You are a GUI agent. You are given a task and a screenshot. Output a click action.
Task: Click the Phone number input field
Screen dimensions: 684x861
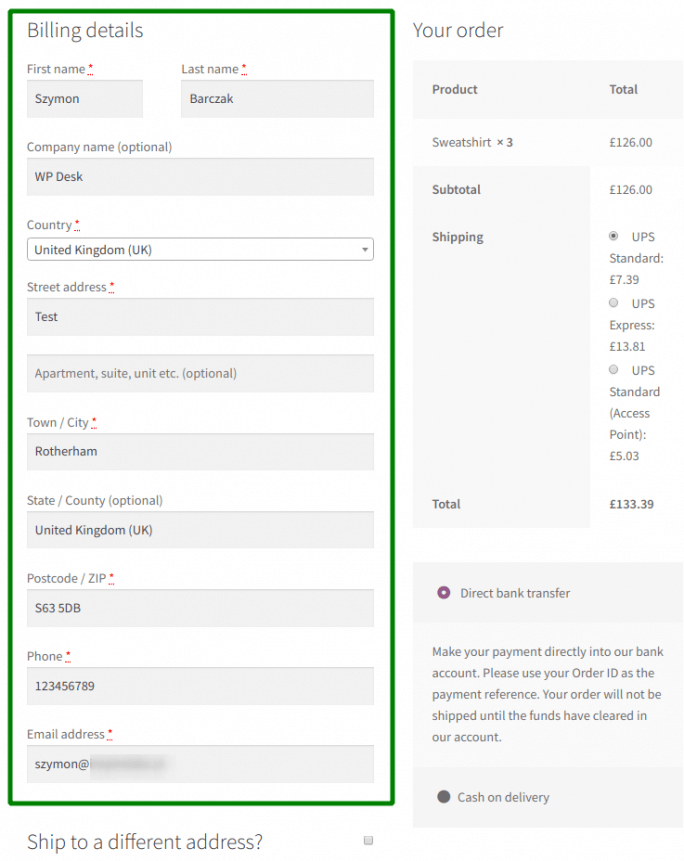coord(199,686)
